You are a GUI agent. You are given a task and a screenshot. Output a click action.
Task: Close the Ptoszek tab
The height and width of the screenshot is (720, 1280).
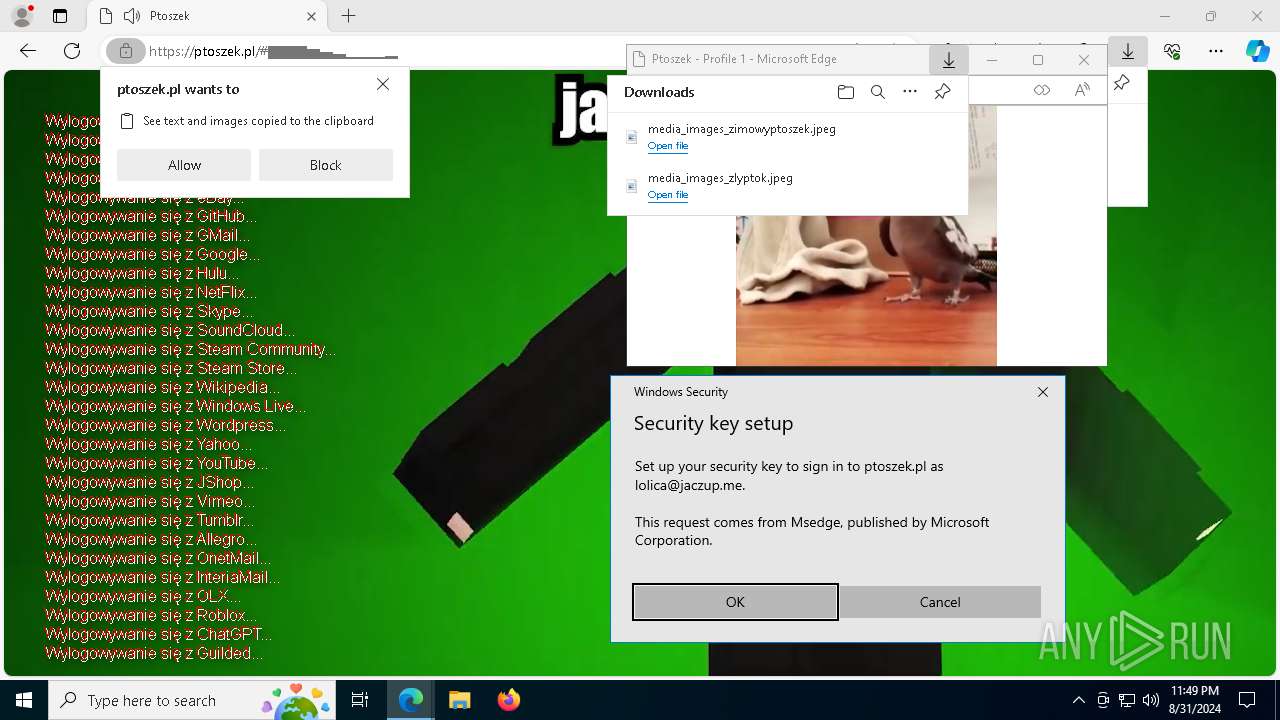click(312, 16)
